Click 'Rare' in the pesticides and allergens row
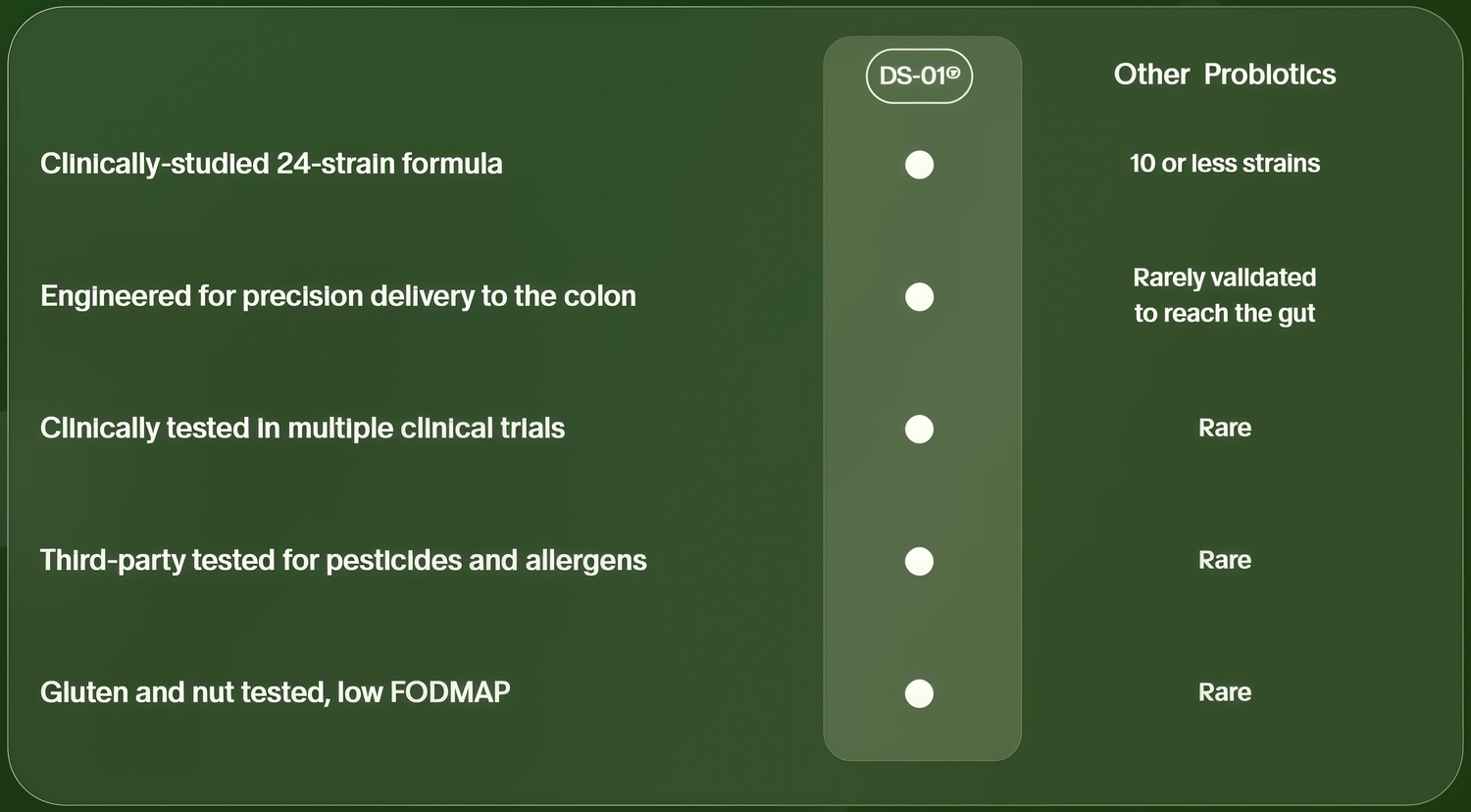Image resolution: width=1471 pixels, height=812 pixels. pyautogui.click(x=1225, y=560)
